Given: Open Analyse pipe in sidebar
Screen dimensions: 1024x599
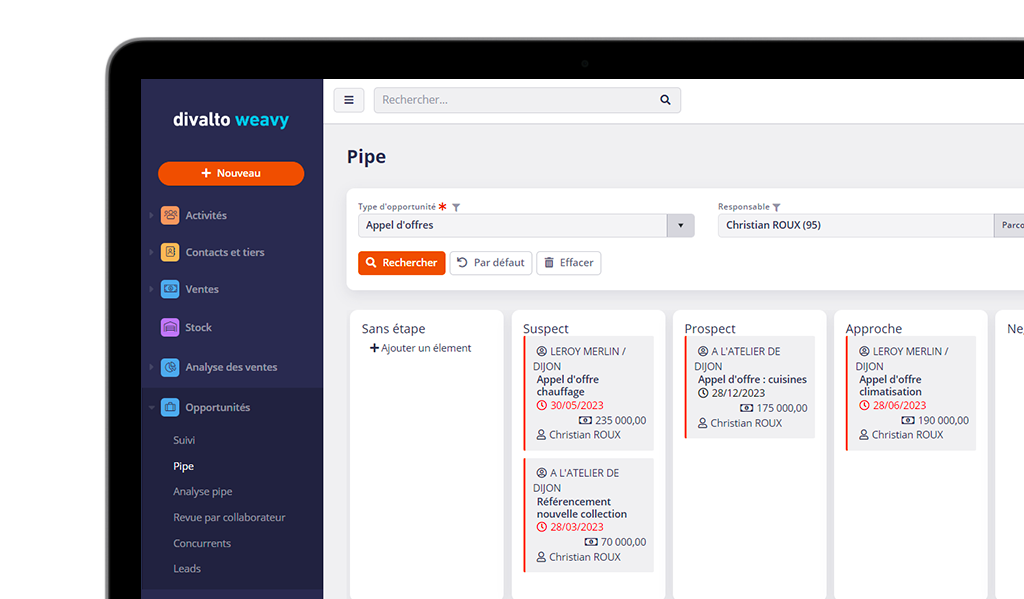Looking at the screenshot, I should (x=202, y=492).
